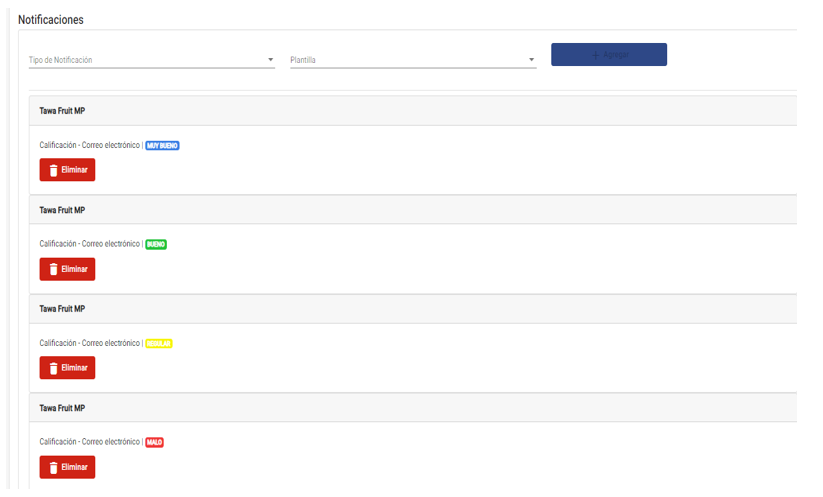Image resolution: width=823 pixels, height=497 pixels.
Task: Click trash icon on MUY BUENO notification
Action: pos(54,170)
